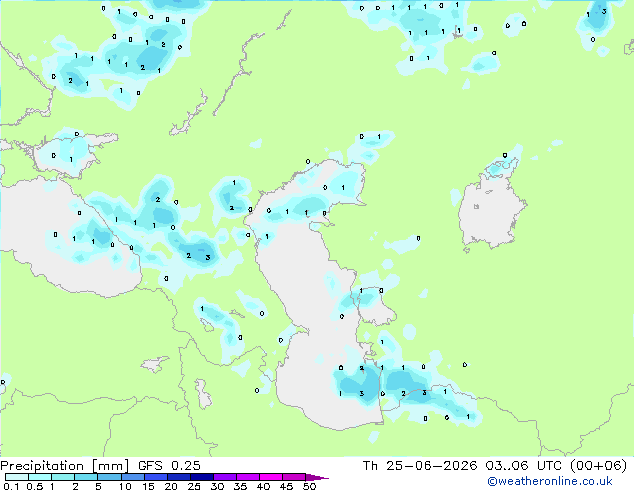The height and width of the screenshot is (490, 634).
Task: Click the '03..06 UTC' time range text
Action: pos(524,465)
